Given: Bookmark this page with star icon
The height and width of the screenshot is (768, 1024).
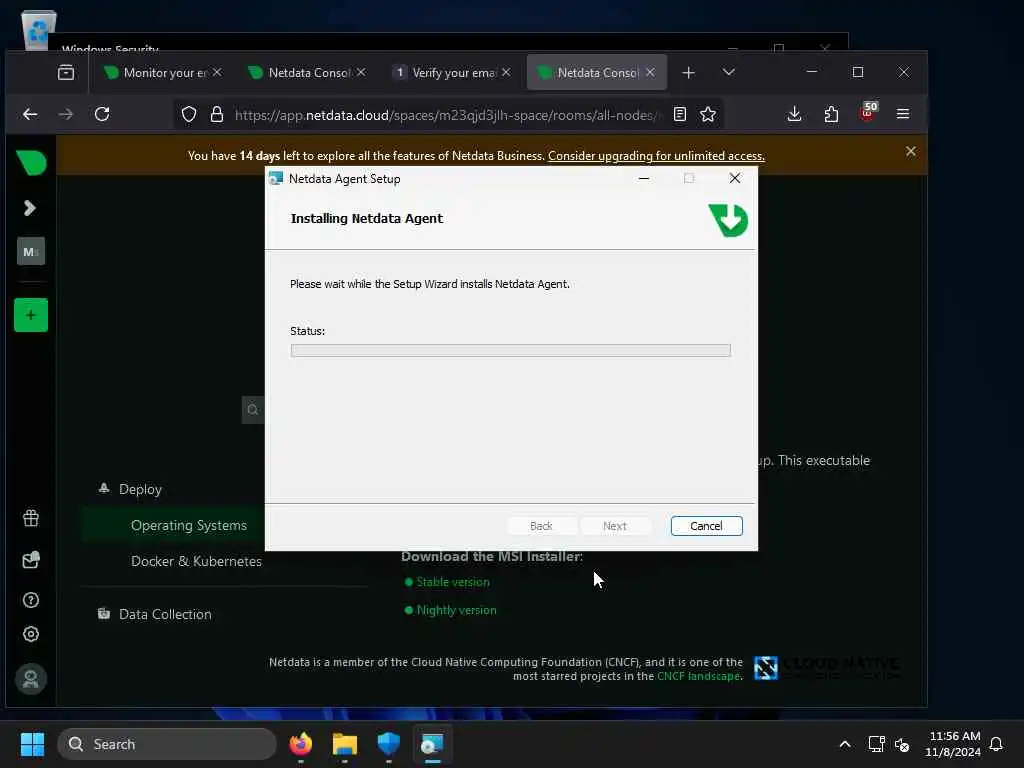Looking at the screenshot, I should (708, 114).
